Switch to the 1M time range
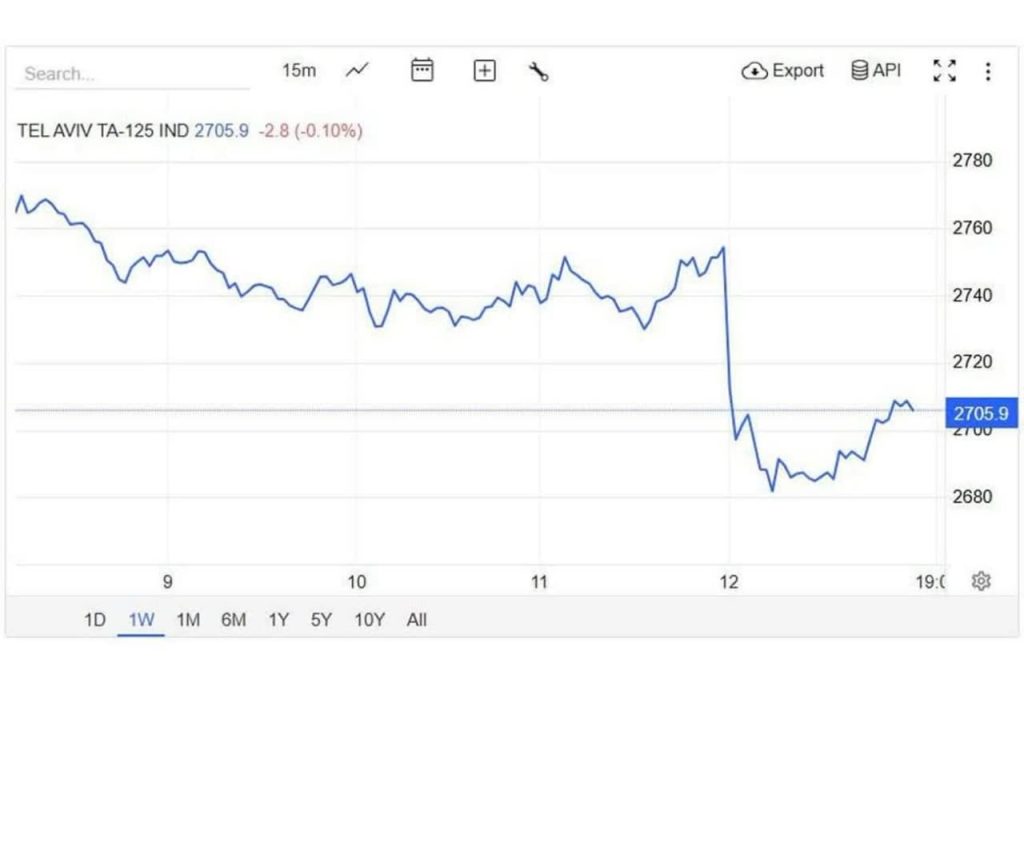Image resolution: width=1024 pixels, height=850 pixels. (x=188, y=620)
